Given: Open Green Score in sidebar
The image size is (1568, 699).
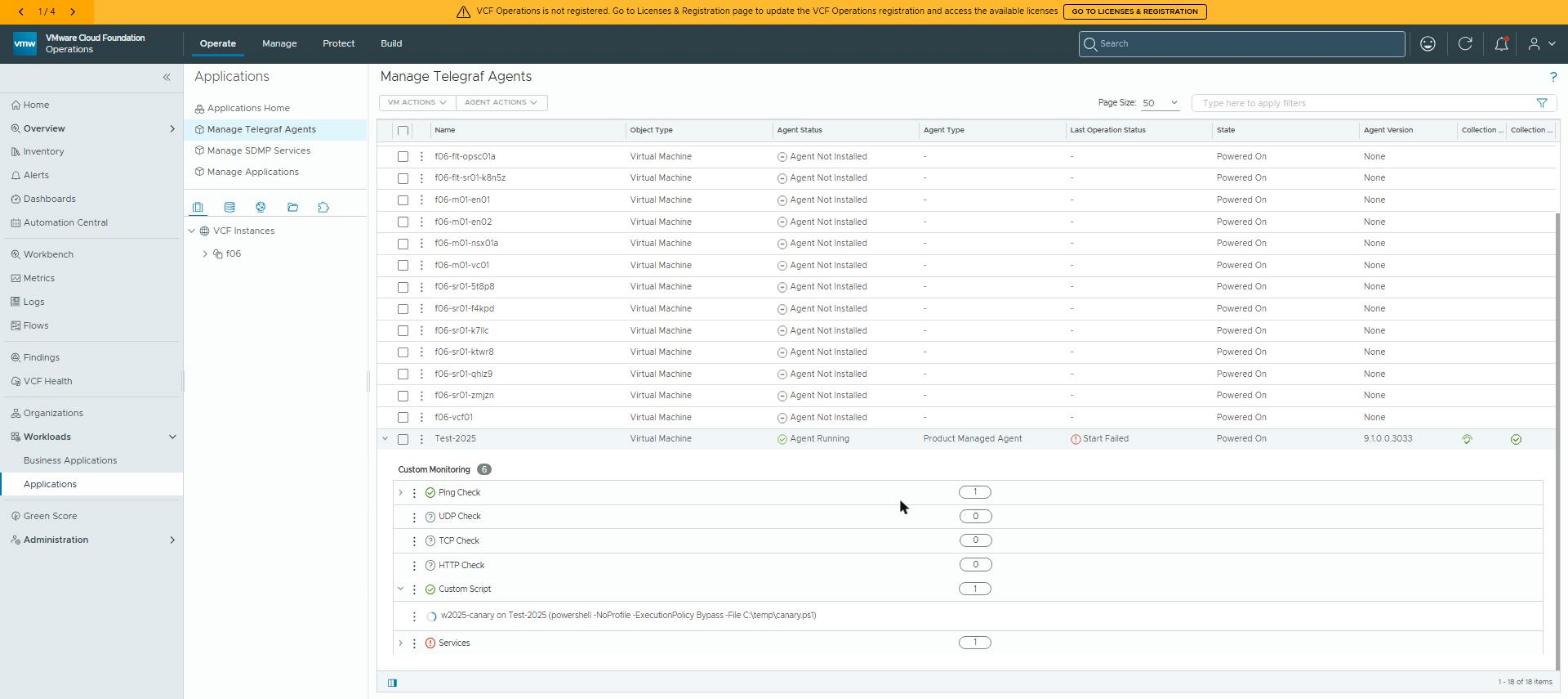Looking at the screenshot, I should pyautogui.click(x=50, y=516).
